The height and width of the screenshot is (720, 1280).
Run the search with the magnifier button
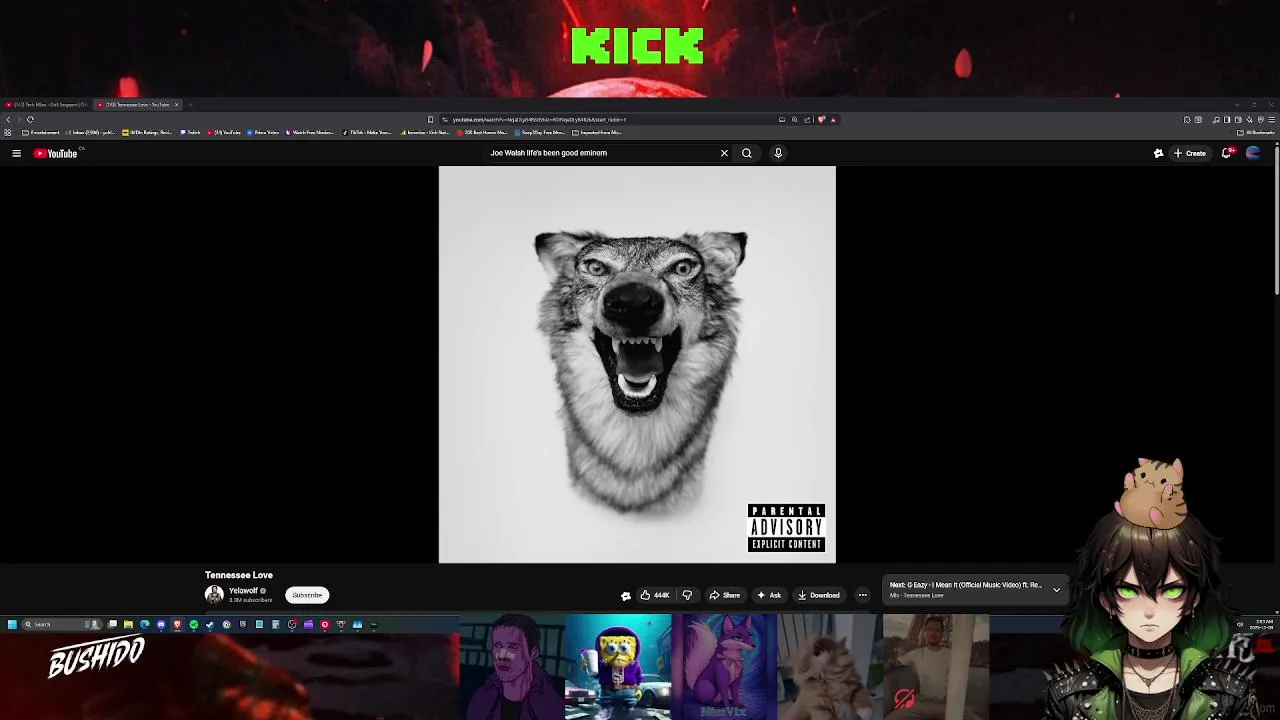(746, 153)
